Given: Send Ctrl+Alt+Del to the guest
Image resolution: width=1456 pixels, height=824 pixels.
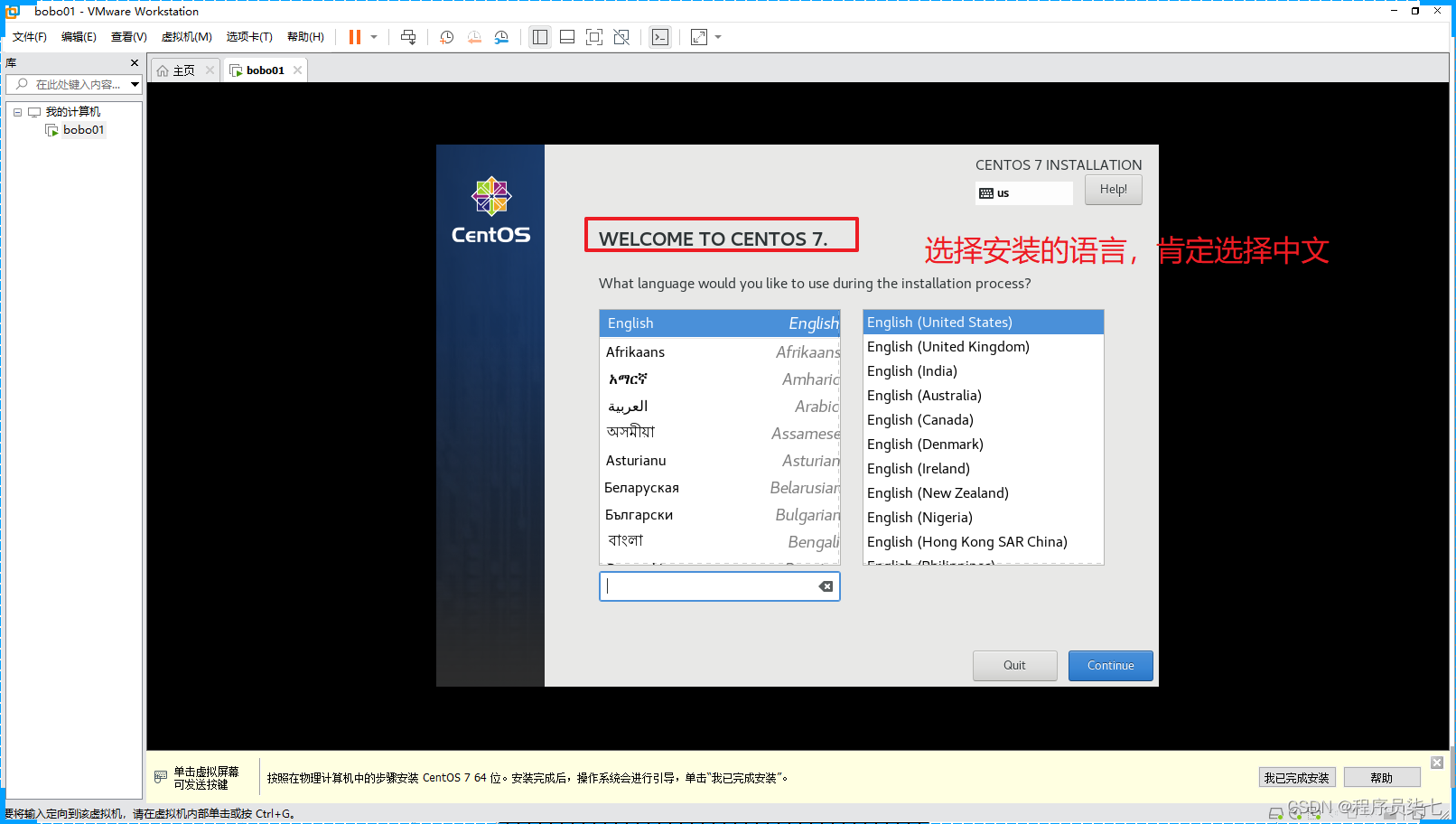Looking at the screenshot, I should (408, 37).
